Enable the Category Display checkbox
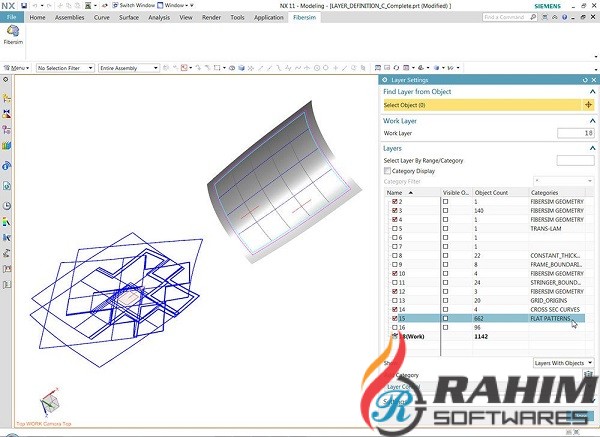600x437 pixels. click(x=388, y=171)
